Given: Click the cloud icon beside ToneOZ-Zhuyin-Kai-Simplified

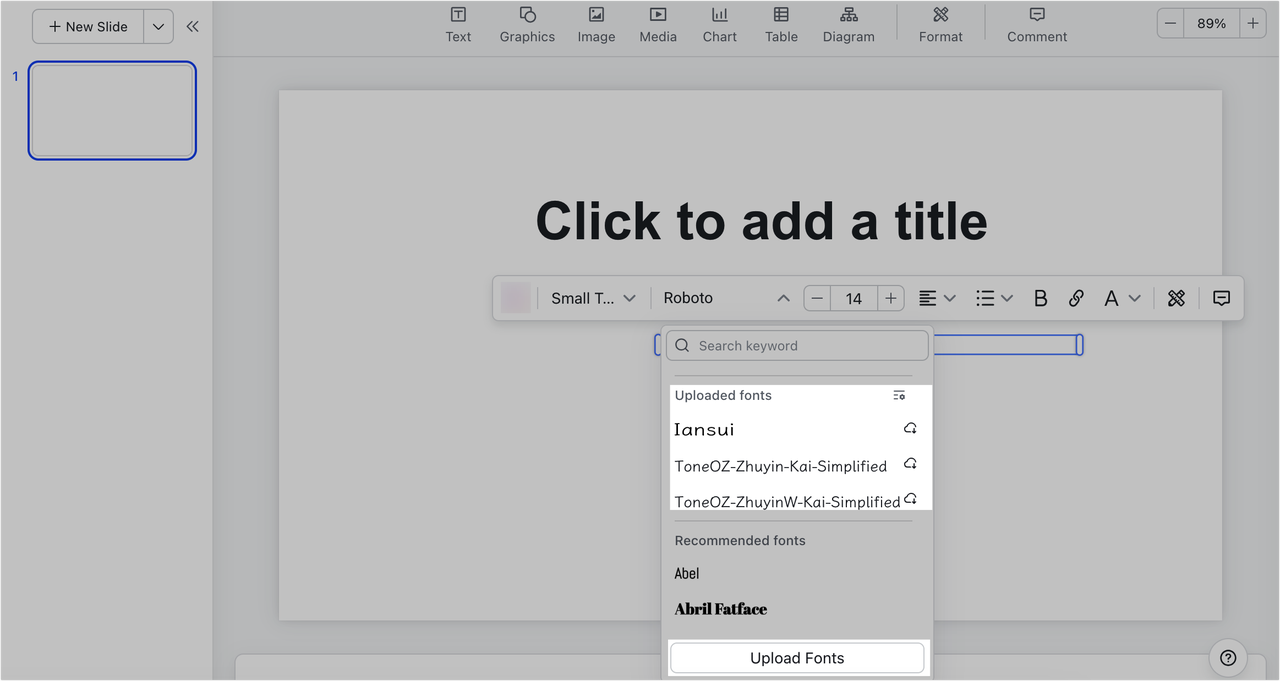Looking at the screenshot, I should click(x=910, y=464).
